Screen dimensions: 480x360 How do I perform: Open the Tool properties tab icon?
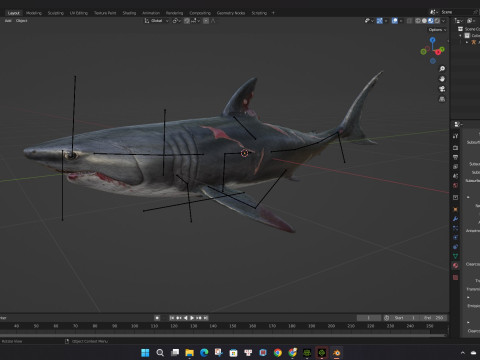tap(456, 136)
